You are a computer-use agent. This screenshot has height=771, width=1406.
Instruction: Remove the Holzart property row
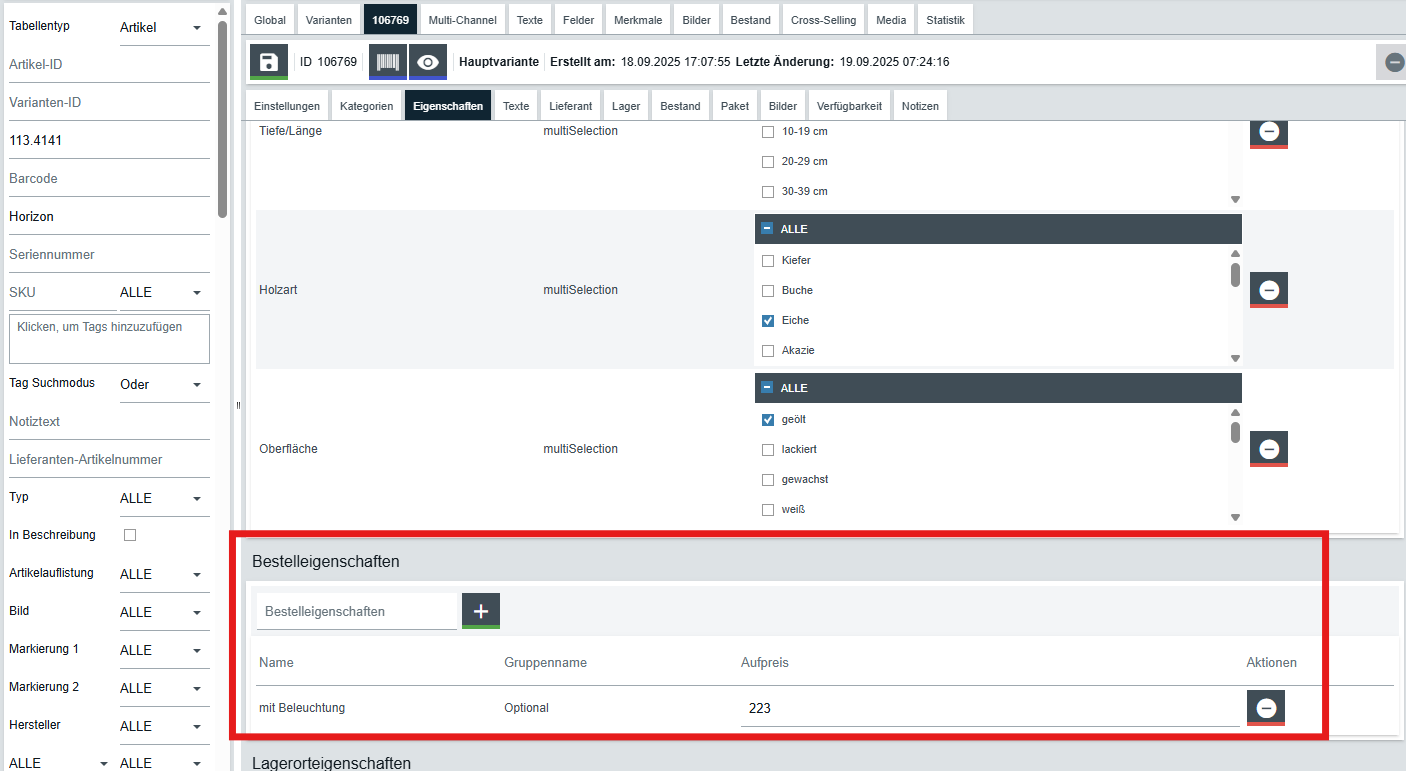[x=1269, y=290]
